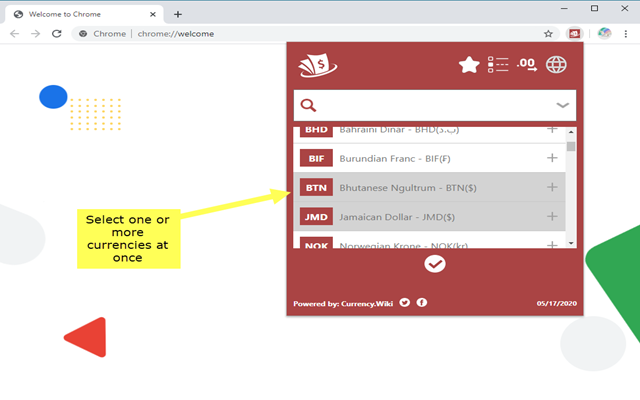
Task: Add Burundian Franc with plus toggle
Action: click(x=552, y=158)
